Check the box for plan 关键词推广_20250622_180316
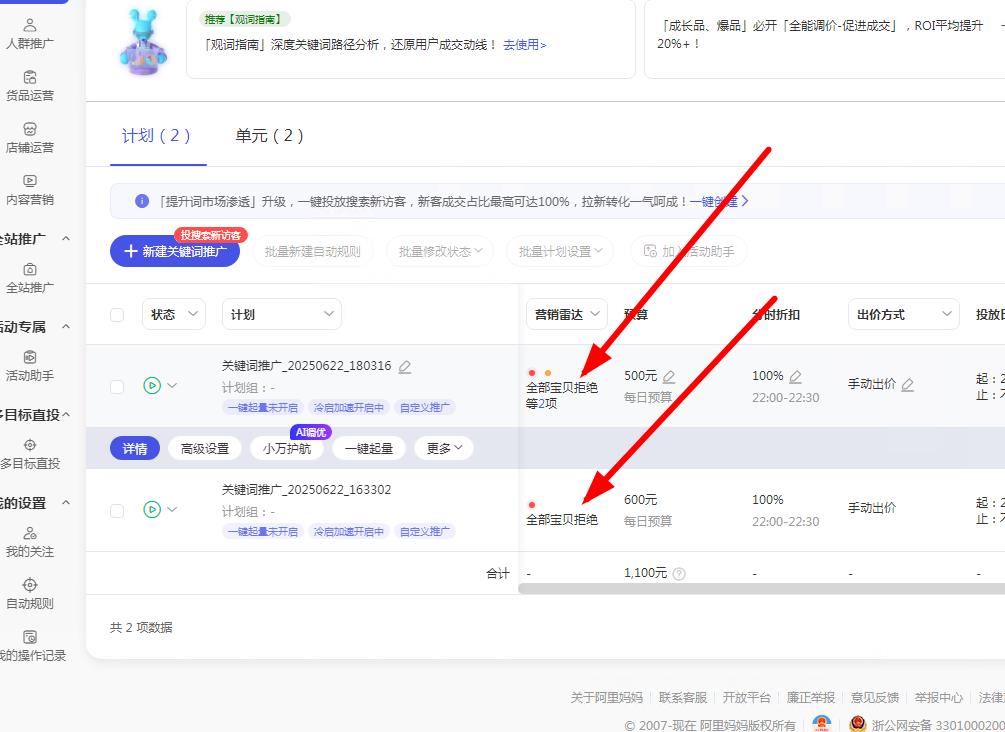1005x732 pixels. pyautogui.click(x=117, y=387)
